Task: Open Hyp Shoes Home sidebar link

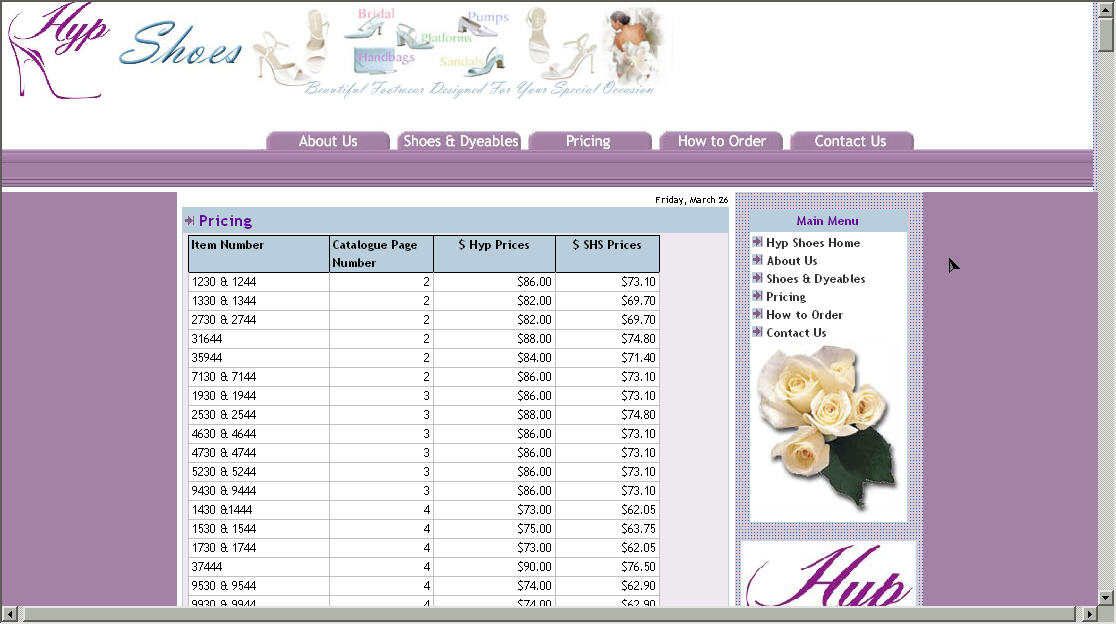Action: (812, 243)
